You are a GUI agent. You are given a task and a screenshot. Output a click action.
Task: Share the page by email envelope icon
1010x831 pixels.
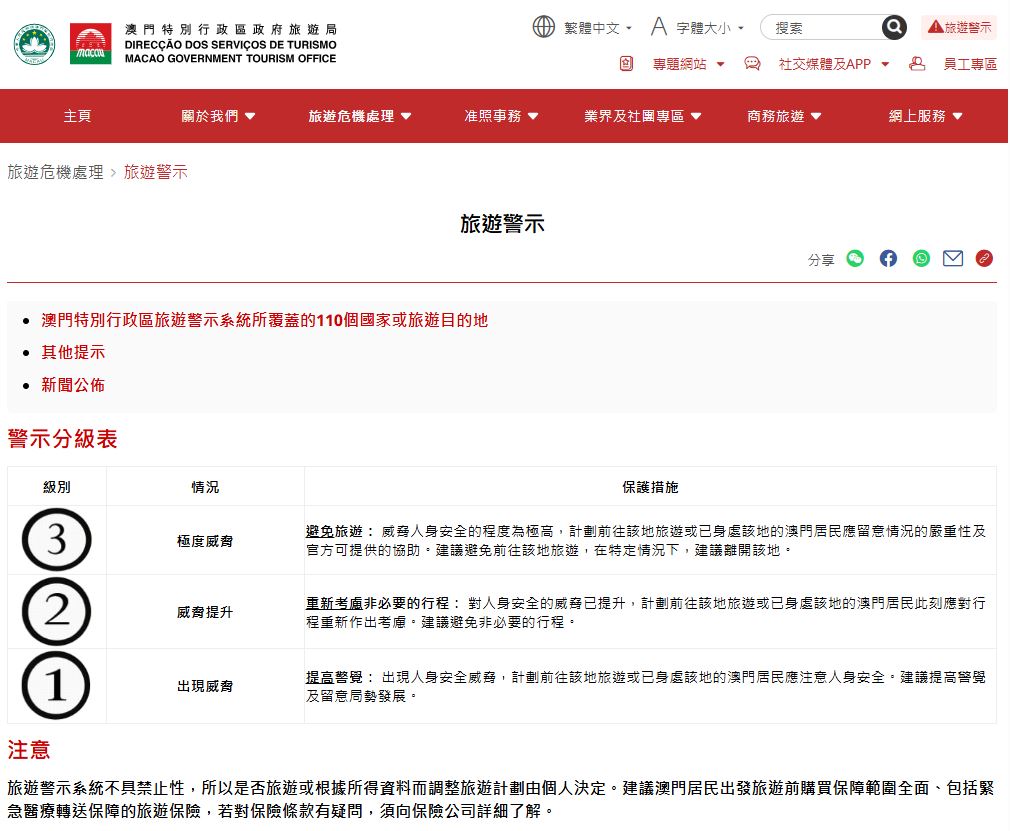pos(952,258)
